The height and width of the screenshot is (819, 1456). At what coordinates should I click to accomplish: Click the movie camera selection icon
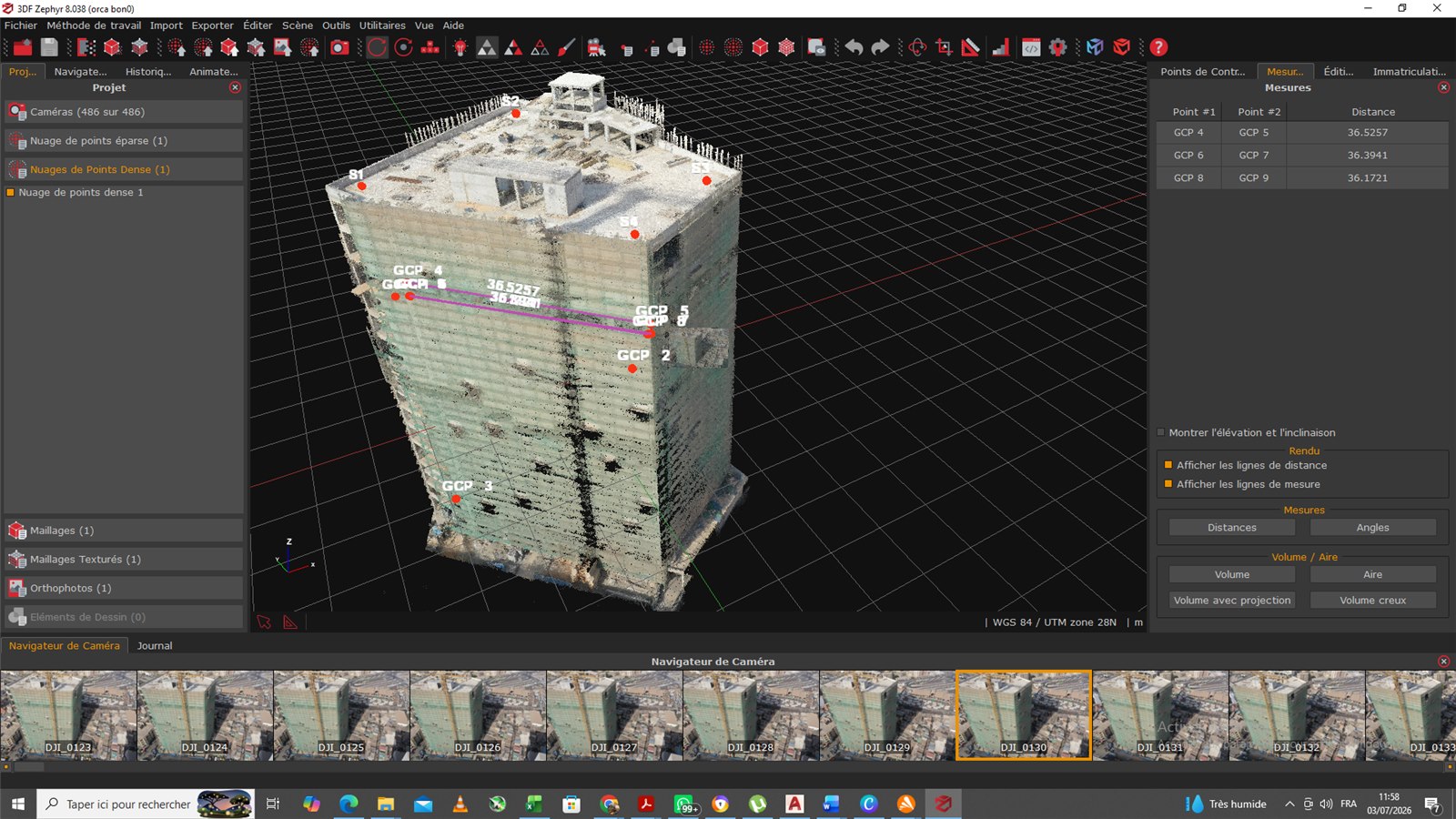(x=596, y=47)
